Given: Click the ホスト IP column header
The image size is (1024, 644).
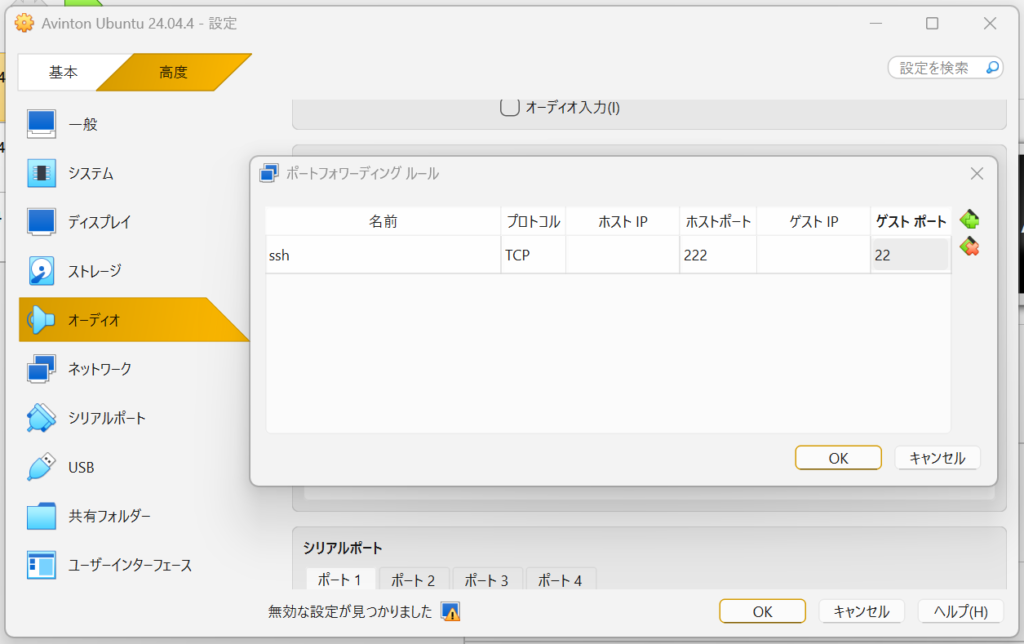Looking at the screenshot, I should pos(622,221).
